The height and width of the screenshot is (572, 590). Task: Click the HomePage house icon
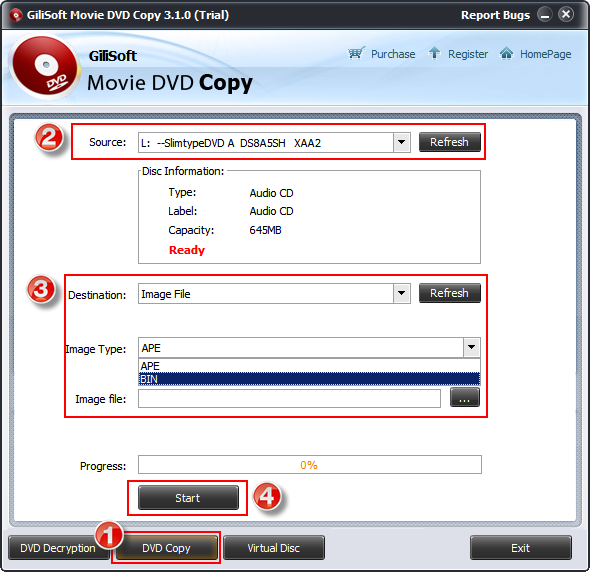click(x=506, y=53)
